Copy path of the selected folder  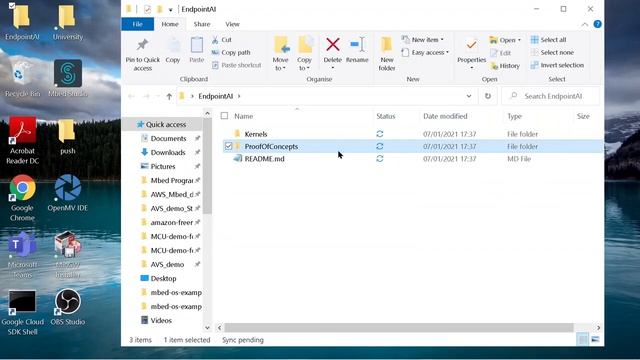(231, 52)
